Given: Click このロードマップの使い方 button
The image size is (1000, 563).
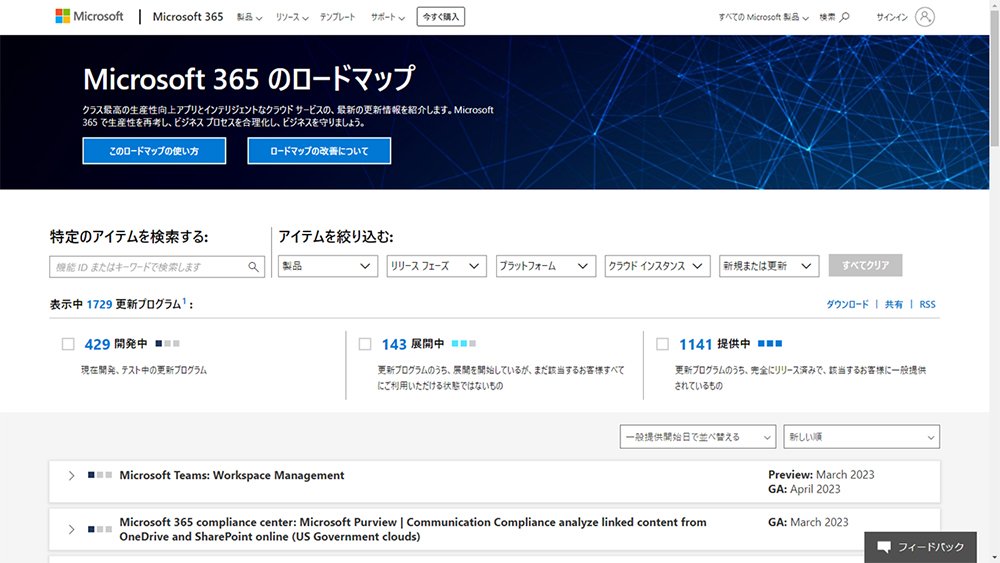Looking at the screenshot, I should point(154,151).
